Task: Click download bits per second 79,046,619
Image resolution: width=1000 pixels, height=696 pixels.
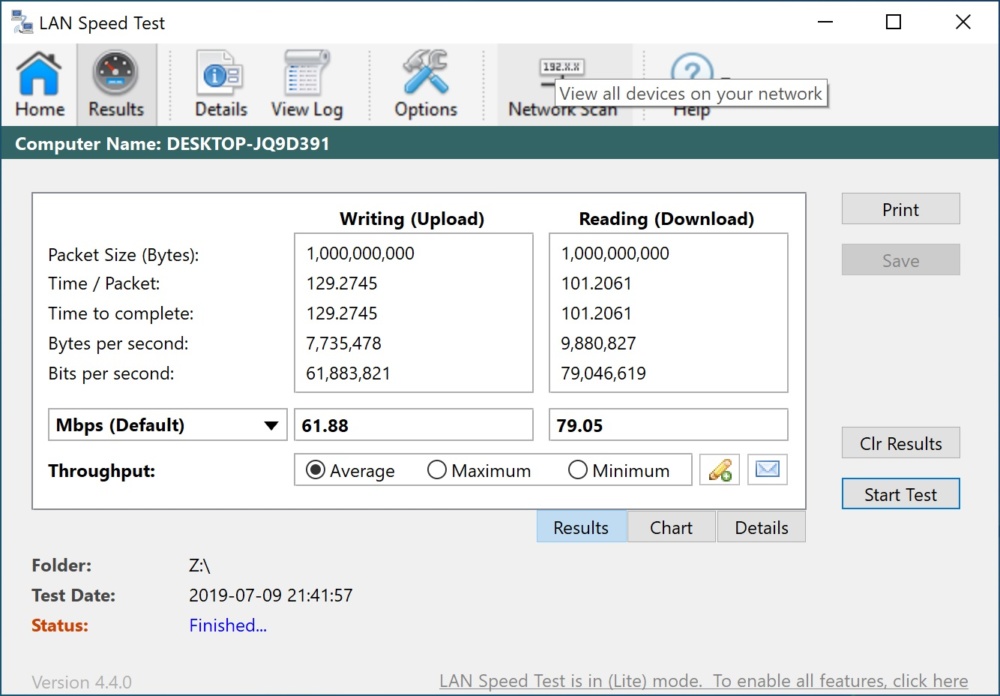Action: coord(603,373)
